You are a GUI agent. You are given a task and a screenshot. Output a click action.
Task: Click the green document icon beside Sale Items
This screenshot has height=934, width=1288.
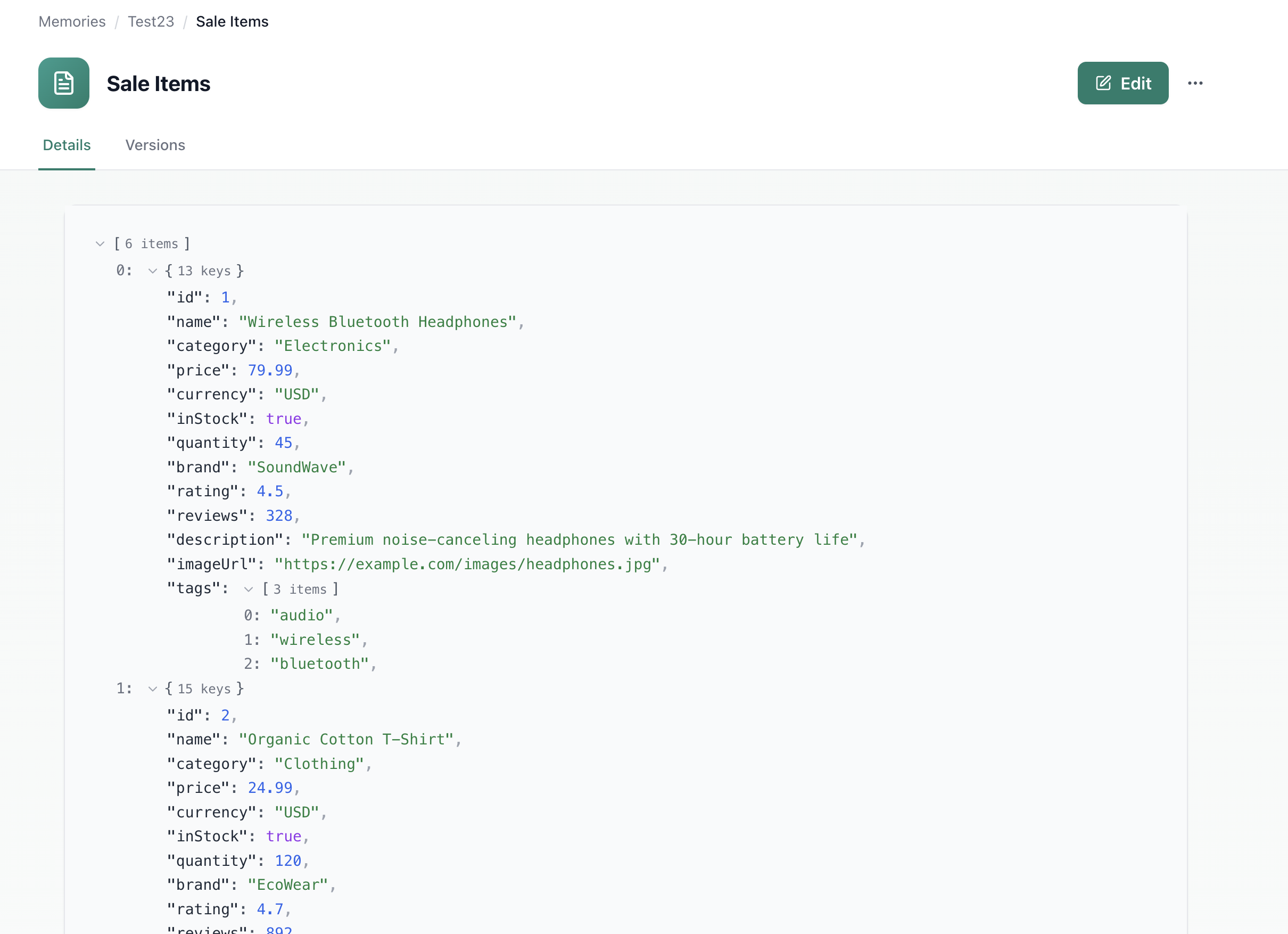point(63,83)
